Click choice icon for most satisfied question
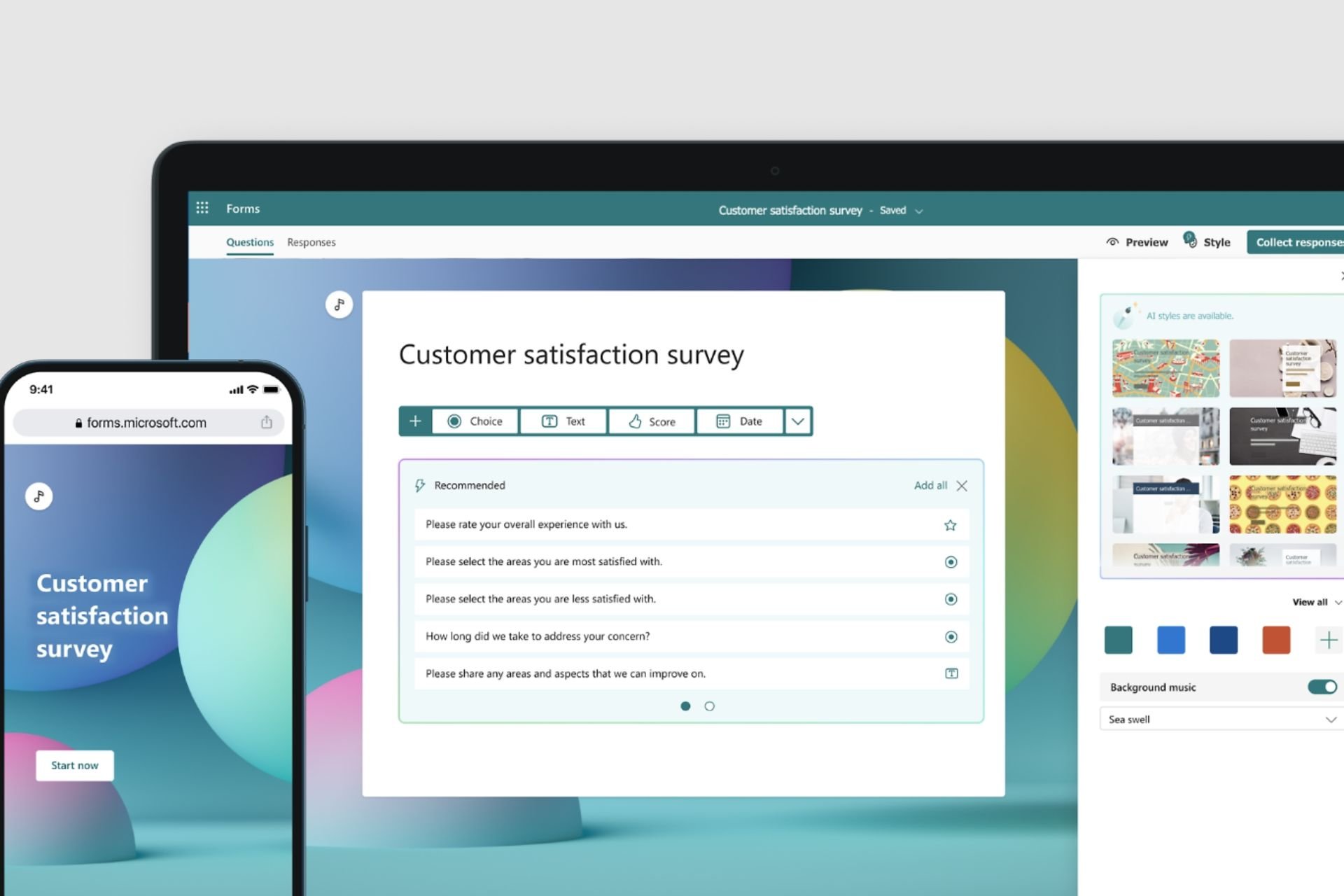Viewport: 1344px width, 896px height. (951, 562)
